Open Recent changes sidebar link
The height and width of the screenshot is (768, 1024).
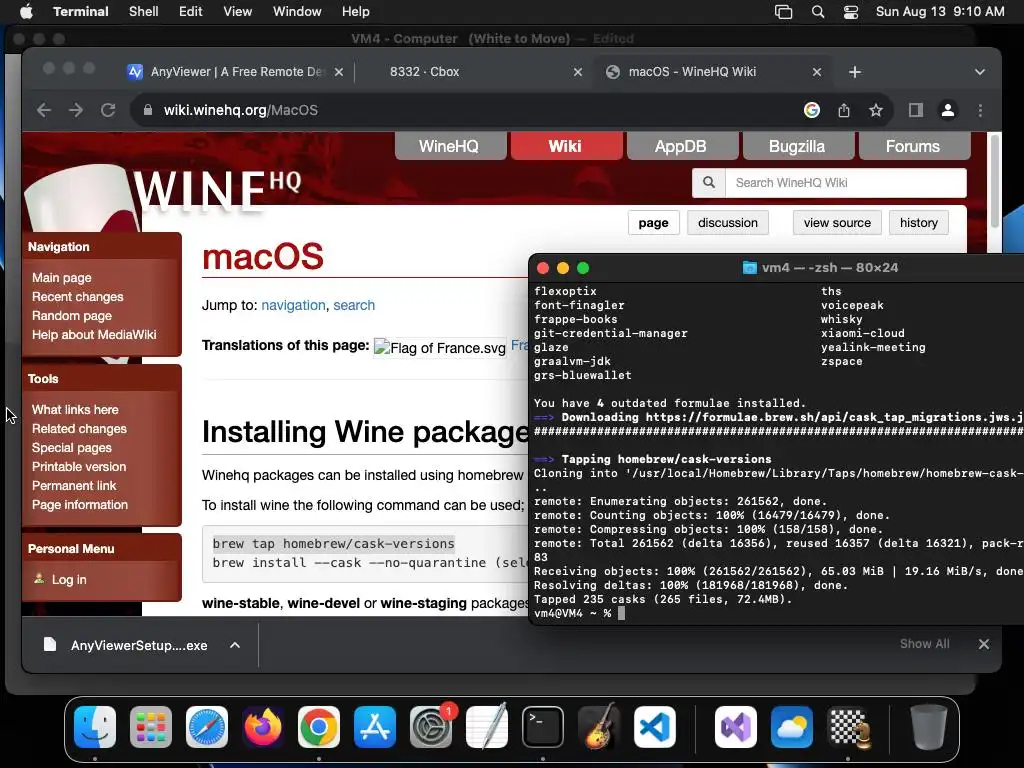[77, 296]
